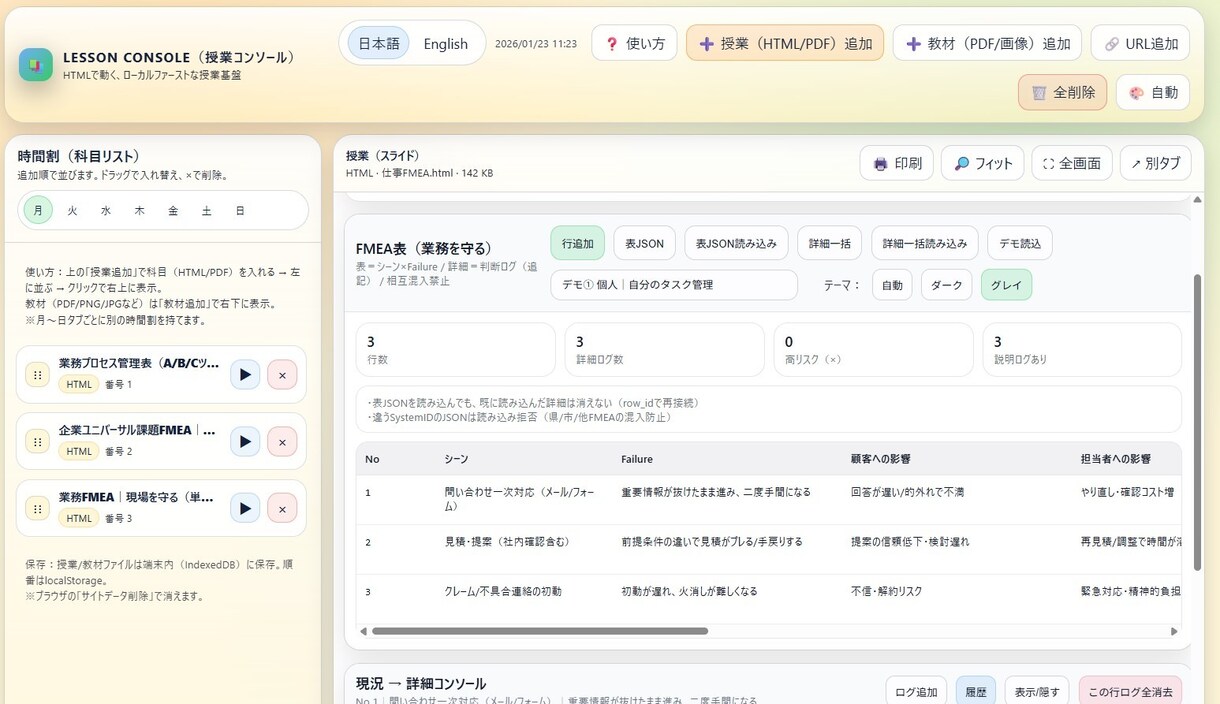Click the 行数 stat card
This screenshot has height=704, width=1220.
tap(456, 350)
